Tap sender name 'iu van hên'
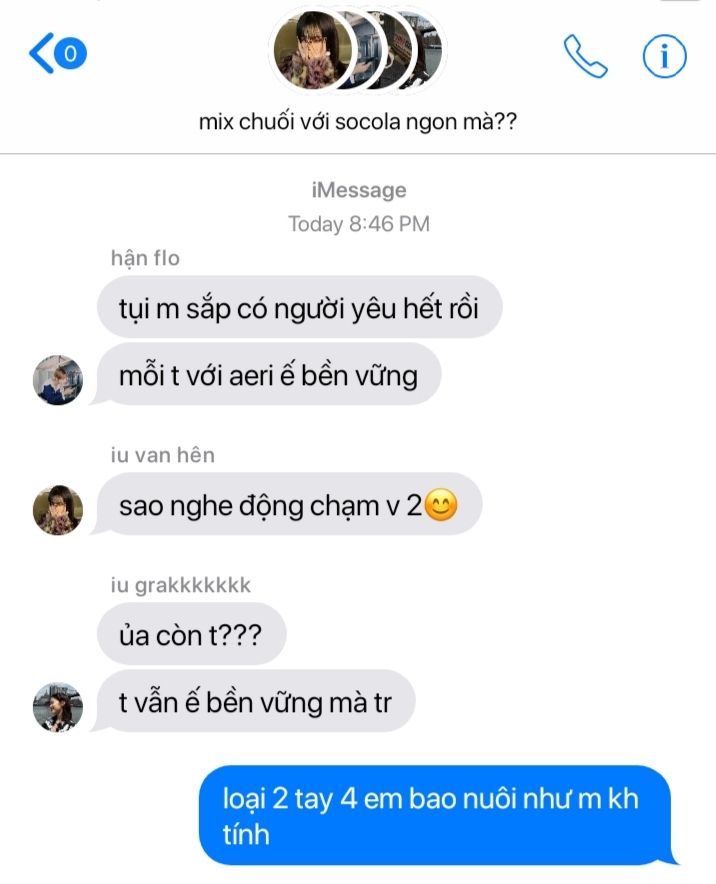 coord(162,455)
